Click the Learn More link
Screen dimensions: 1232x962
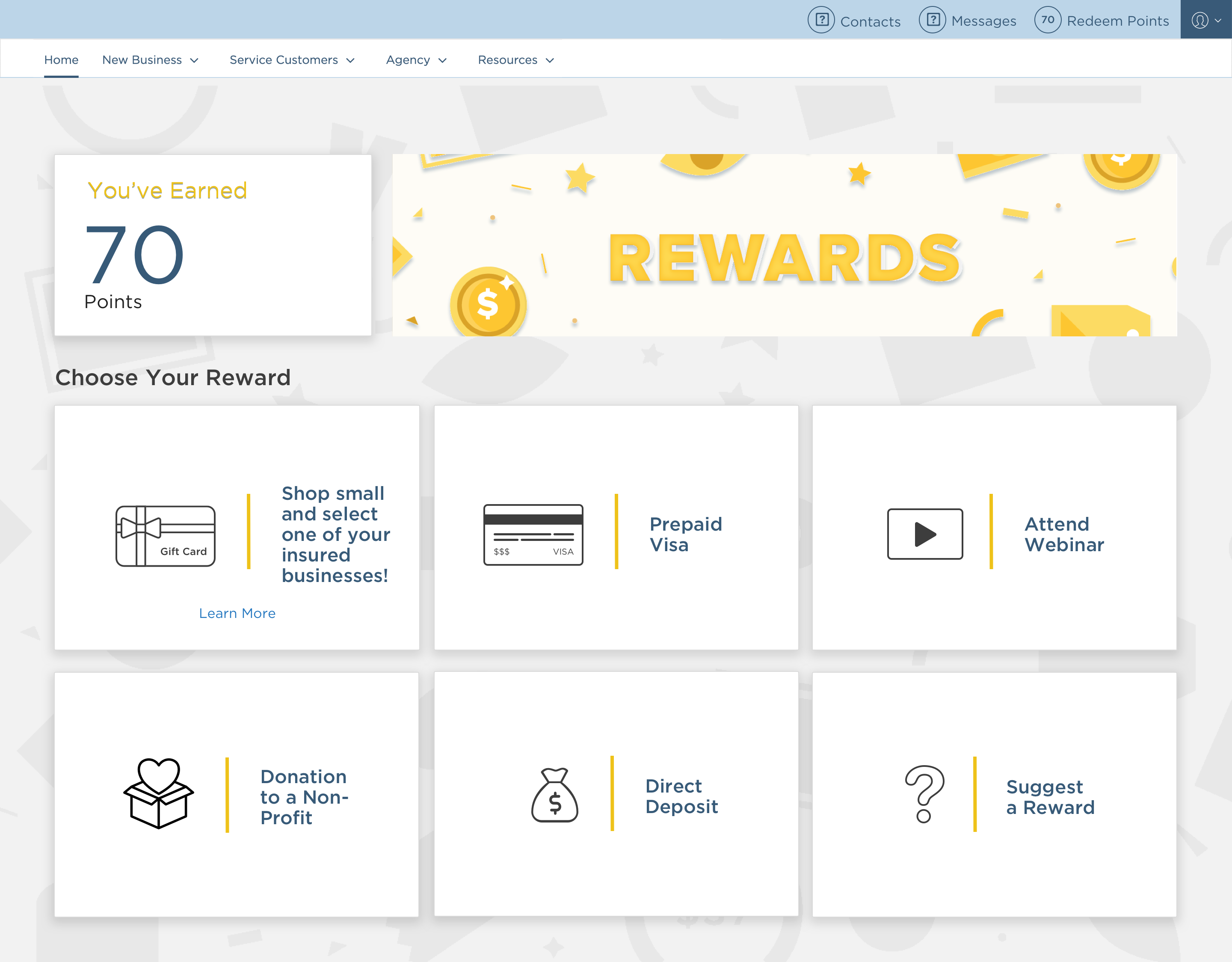coord(237,613)
